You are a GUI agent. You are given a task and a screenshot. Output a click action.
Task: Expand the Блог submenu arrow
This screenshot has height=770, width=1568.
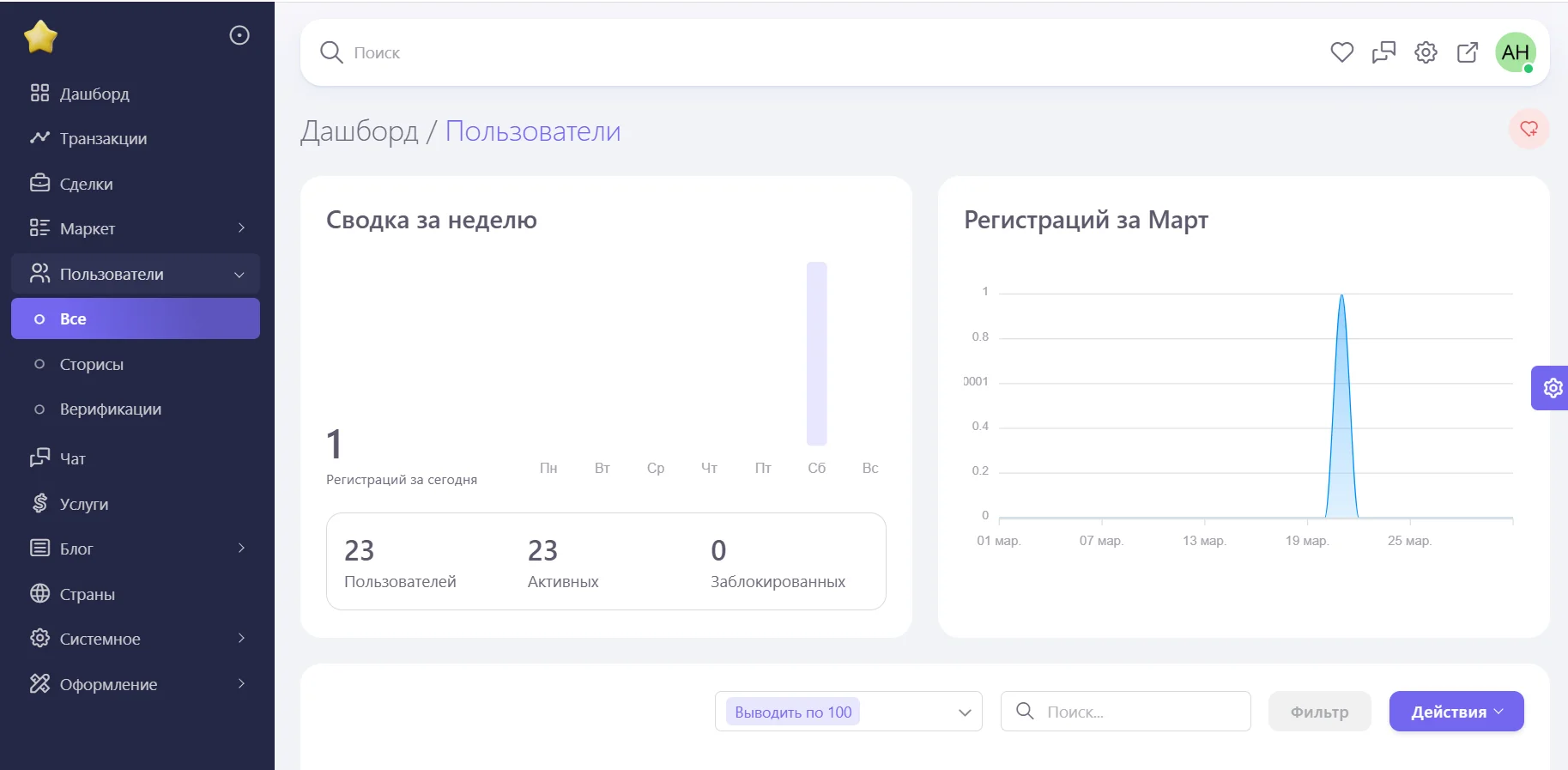[241, 548]
